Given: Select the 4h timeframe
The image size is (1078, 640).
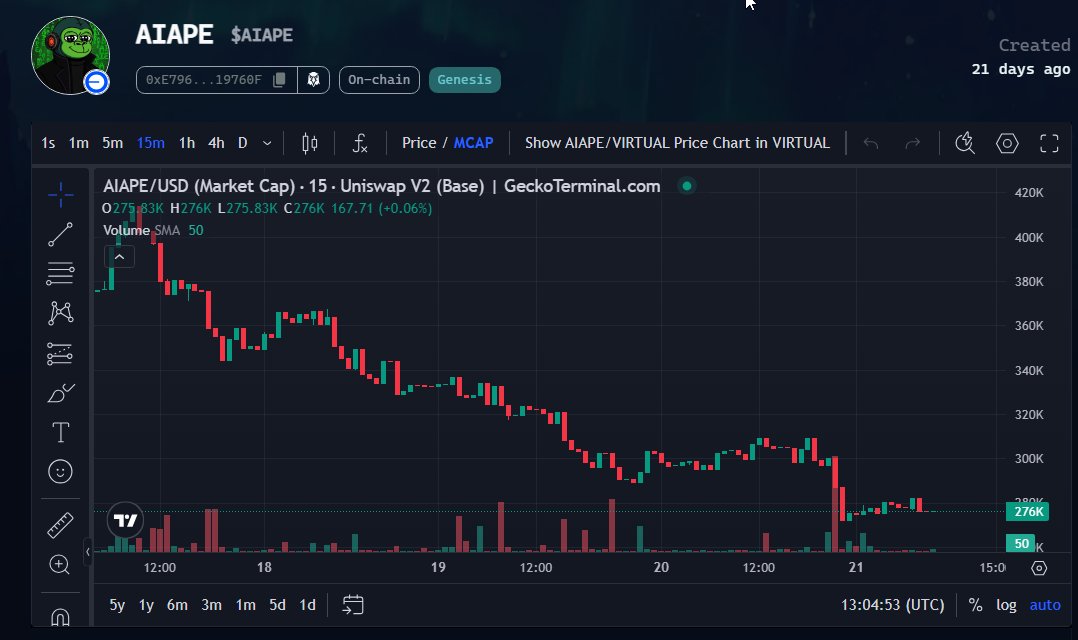Looking at the screenshot, I should (216, 143).
